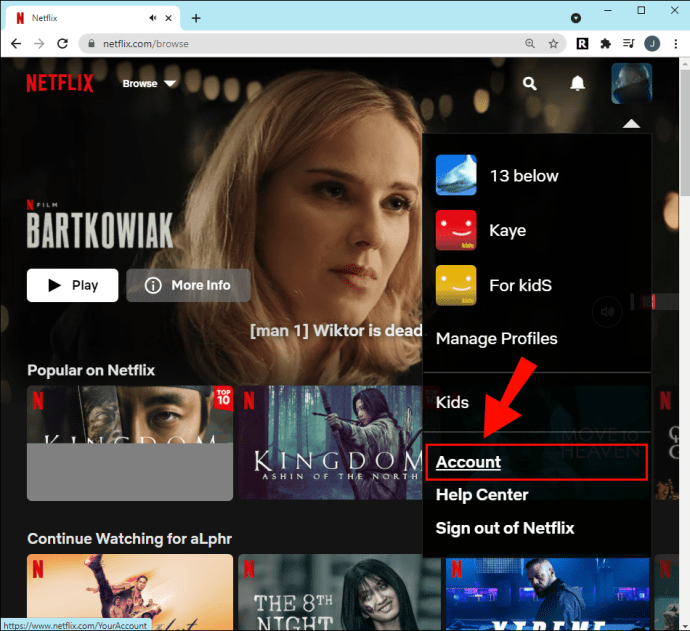Close the Netflix tab

[169, 18]
